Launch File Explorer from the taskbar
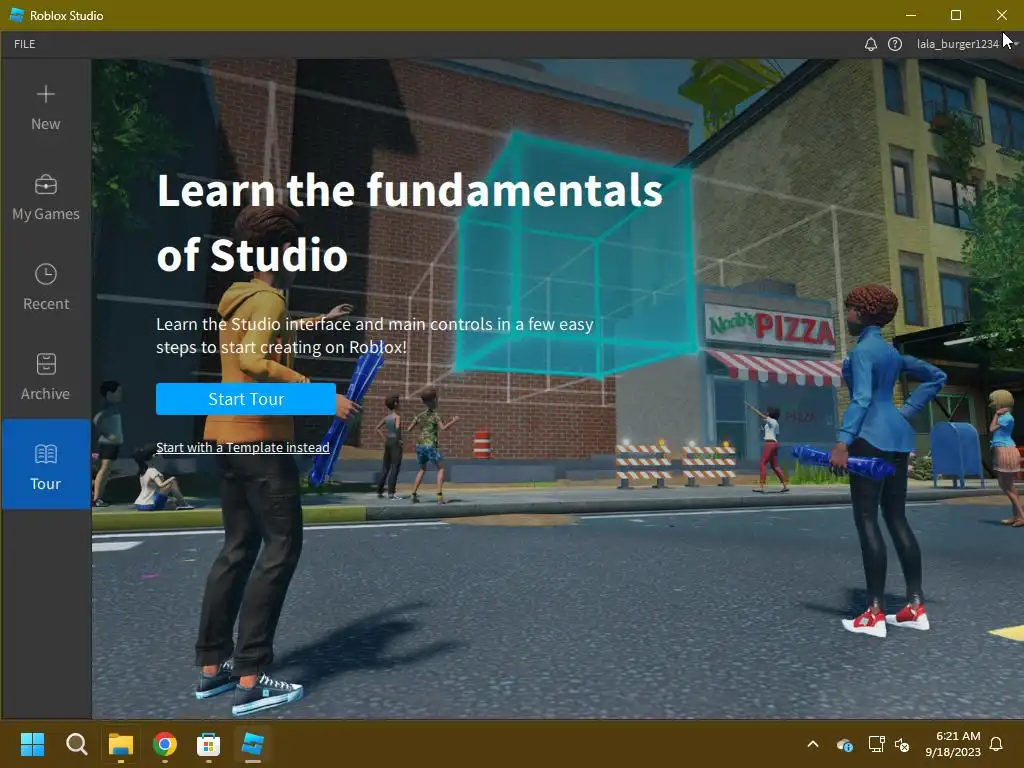Image resolution: width=1024 pixels, height=768 pixels. tap(121, 744)
